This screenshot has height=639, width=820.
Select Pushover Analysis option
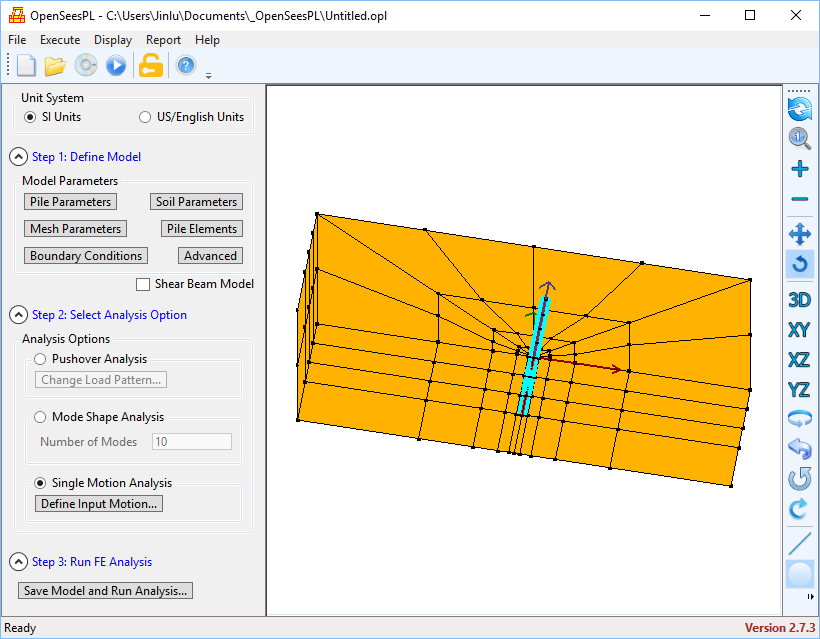[41, 359]
